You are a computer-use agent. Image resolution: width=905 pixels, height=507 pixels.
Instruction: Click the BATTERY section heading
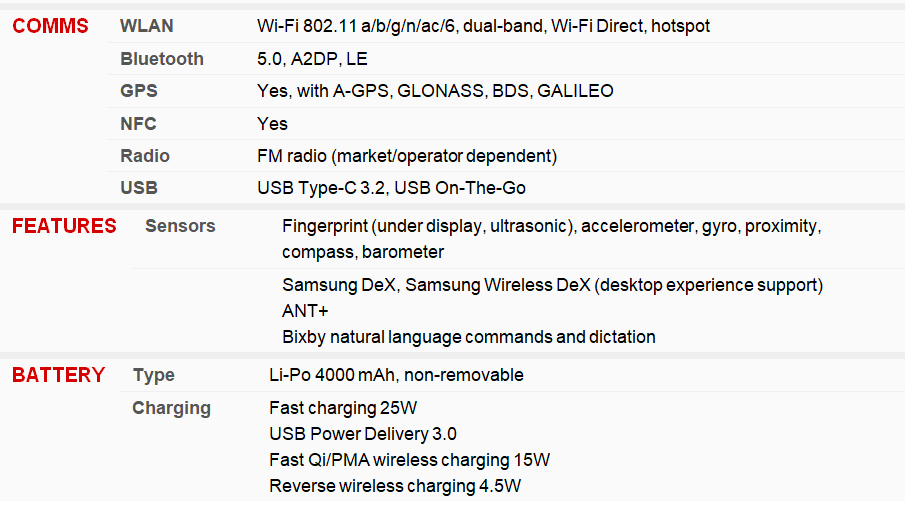[58, 375]
